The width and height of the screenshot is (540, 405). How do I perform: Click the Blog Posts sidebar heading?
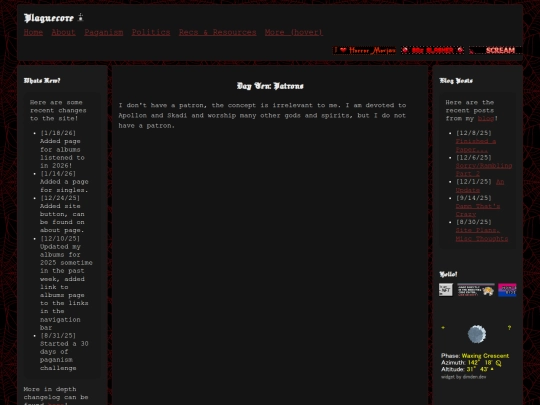tap(456, 81)
